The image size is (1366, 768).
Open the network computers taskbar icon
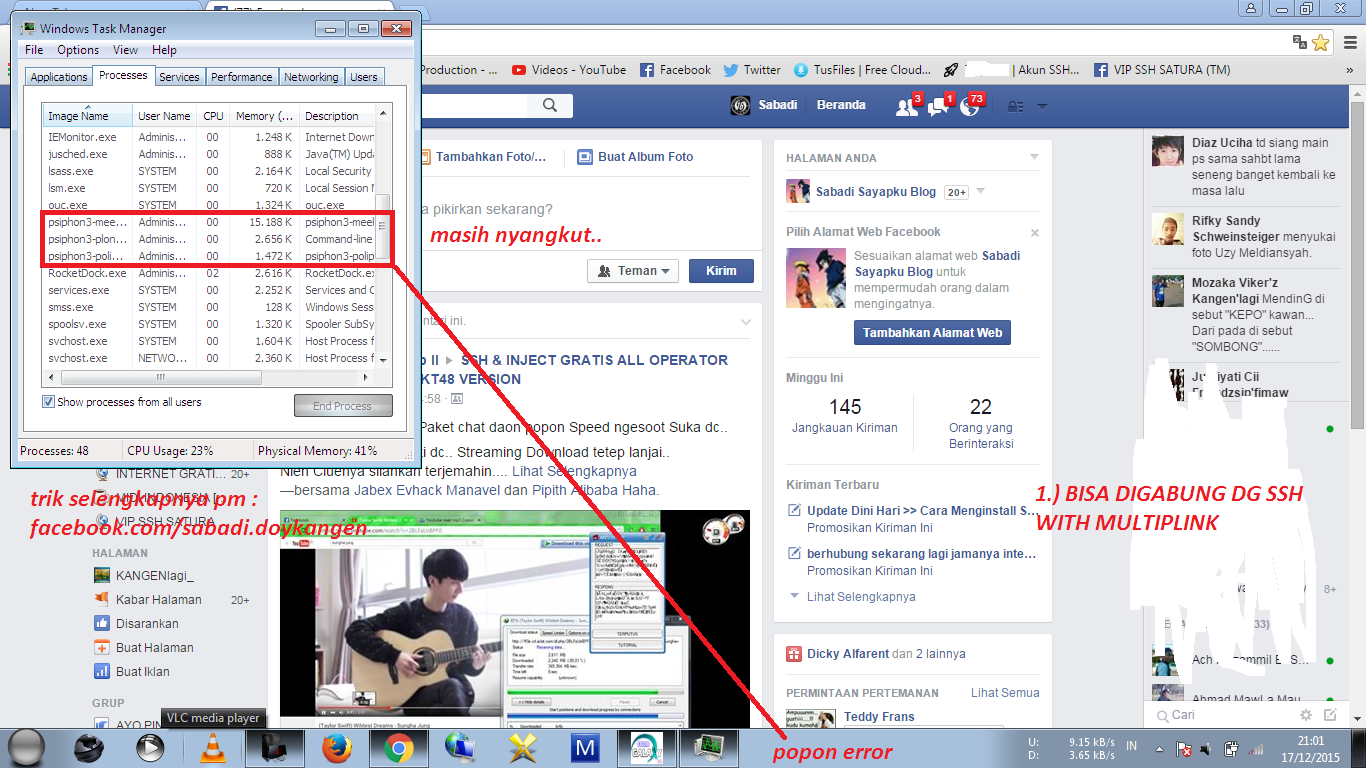pyautogui.click(x=460, y=748)
